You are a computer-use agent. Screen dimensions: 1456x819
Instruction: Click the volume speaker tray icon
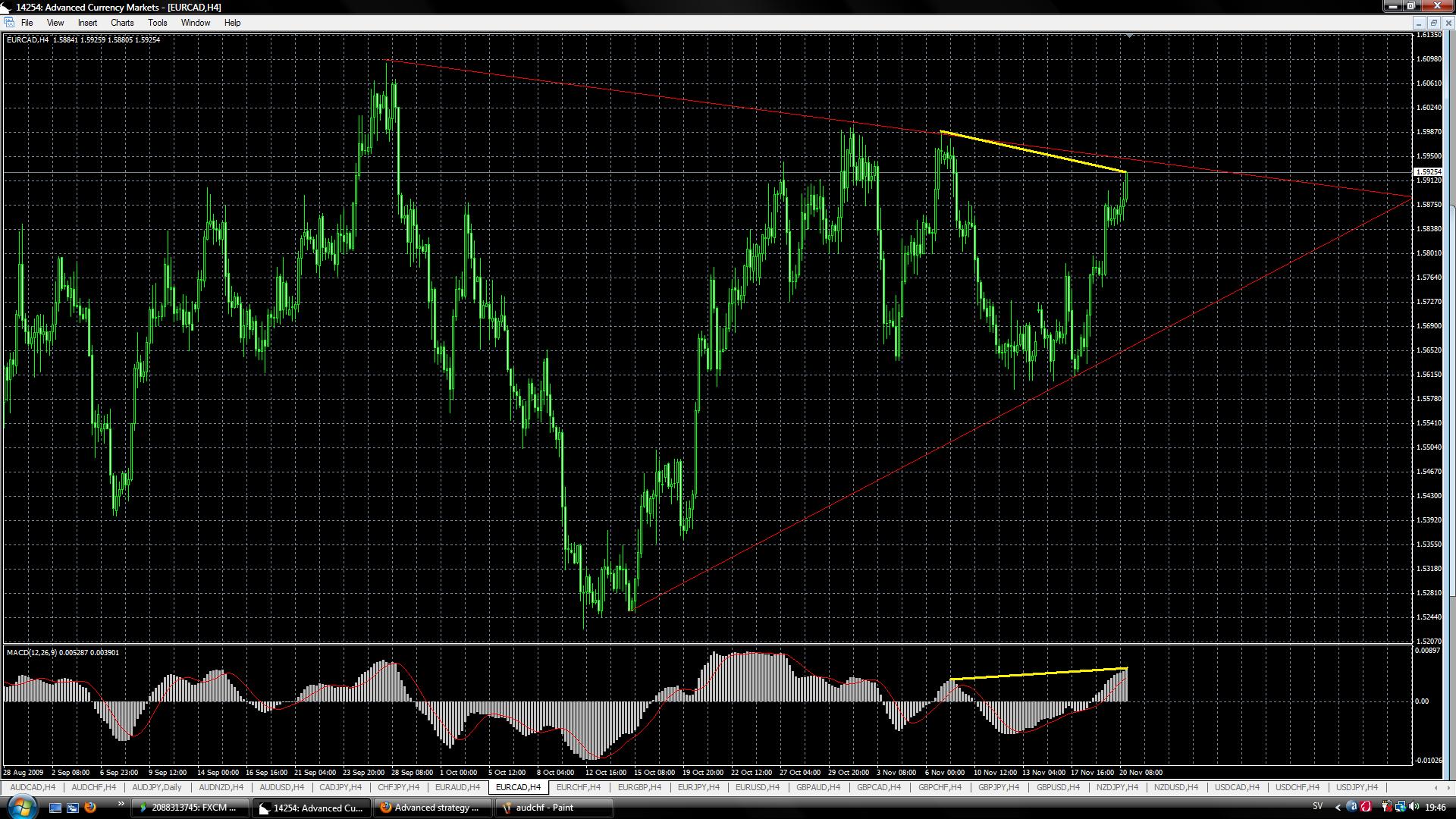1414,806
